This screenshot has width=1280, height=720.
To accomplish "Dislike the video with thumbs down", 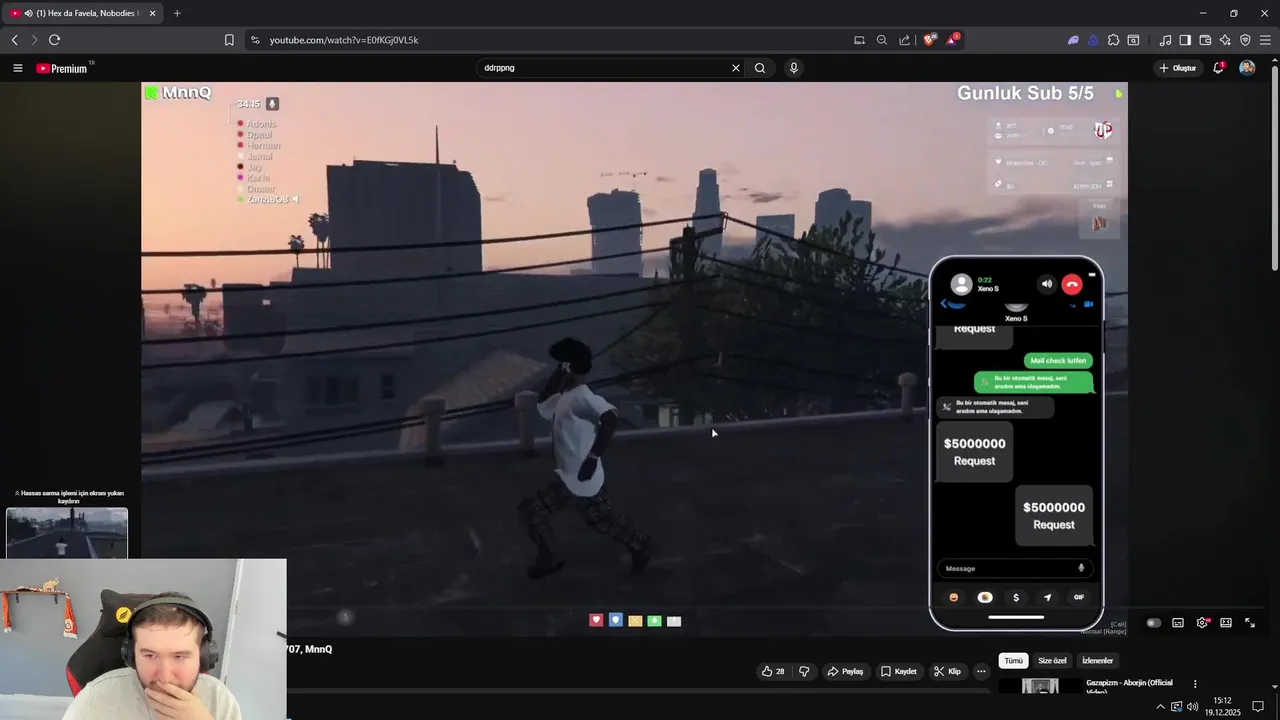I will click(804, 671).
